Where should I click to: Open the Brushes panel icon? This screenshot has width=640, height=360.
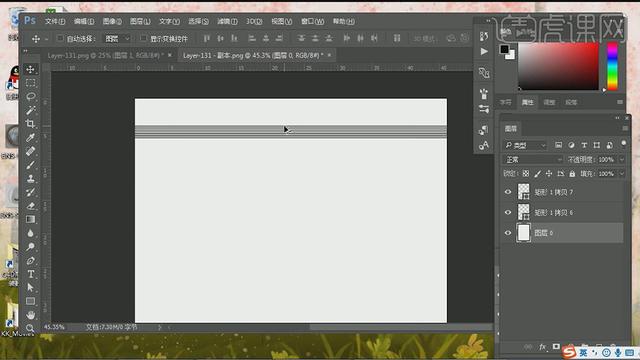484,94
